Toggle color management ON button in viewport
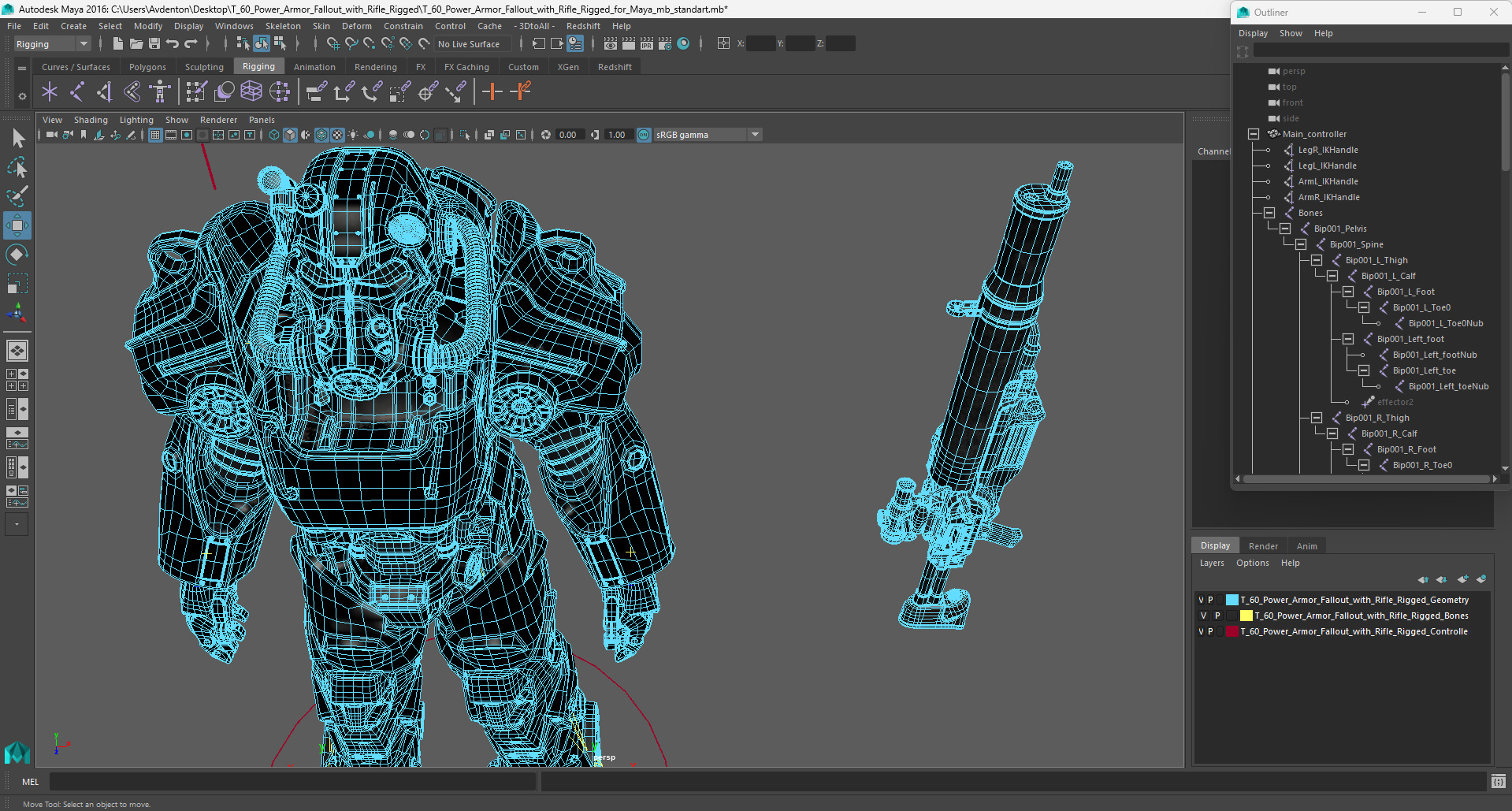 click(x=644, y=135)
